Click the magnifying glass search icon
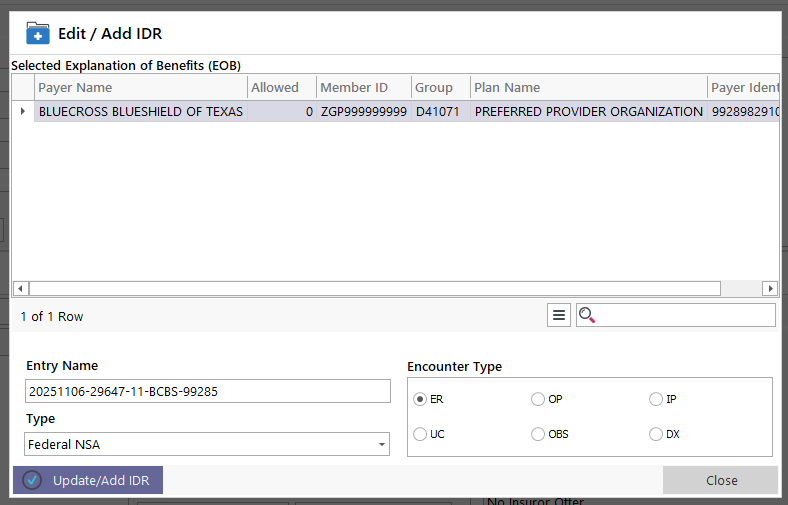Viewport: 788px width, 505px height. (587, 315)
